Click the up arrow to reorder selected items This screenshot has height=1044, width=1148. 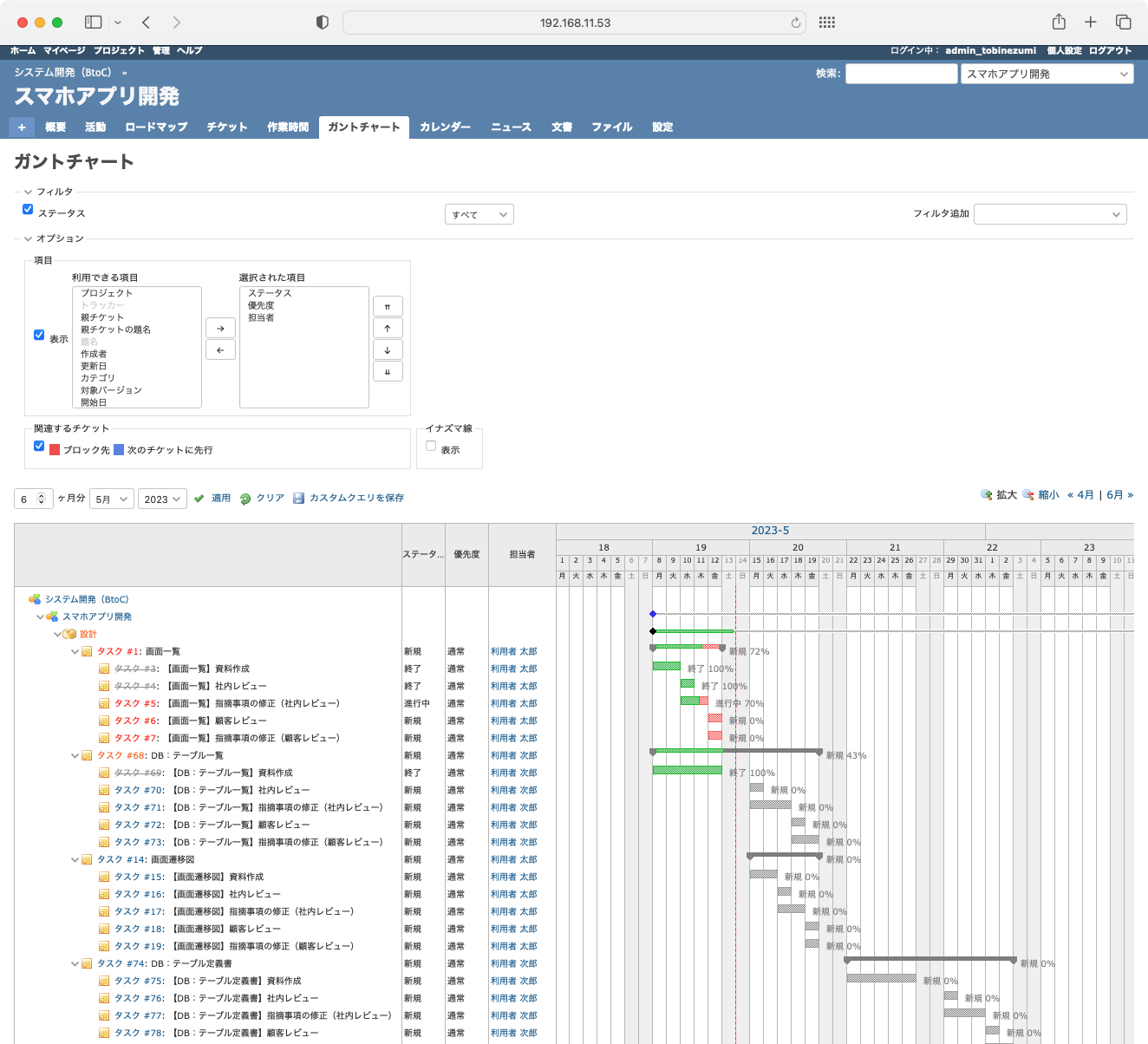tap(388, 328)
